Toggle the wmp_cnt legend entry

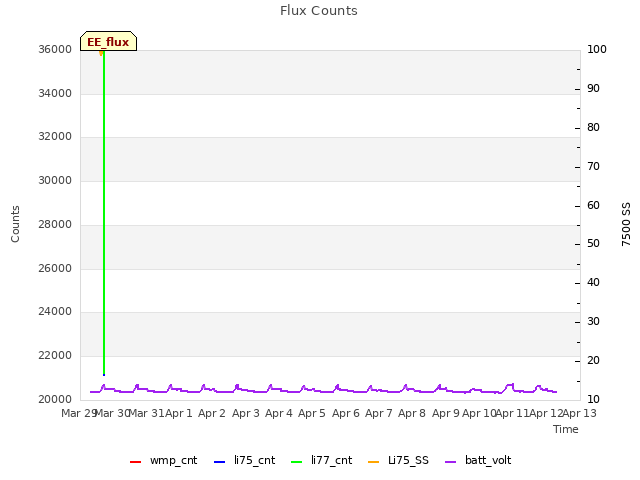coord(163,460)
